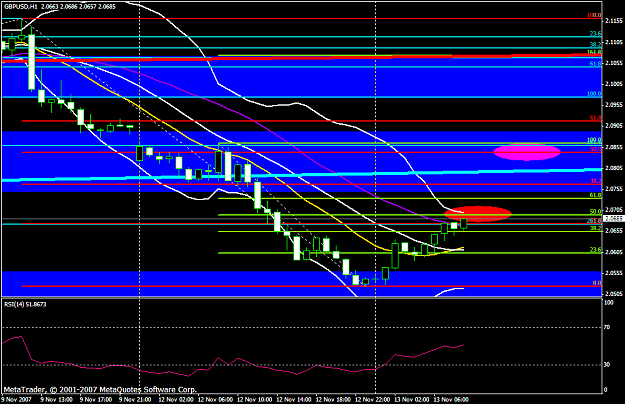The width and height of the screenshot is (625, 404).
Task: Click the 2.1005 price axis label
Action: pyautogui.click(x=614, y=84)
